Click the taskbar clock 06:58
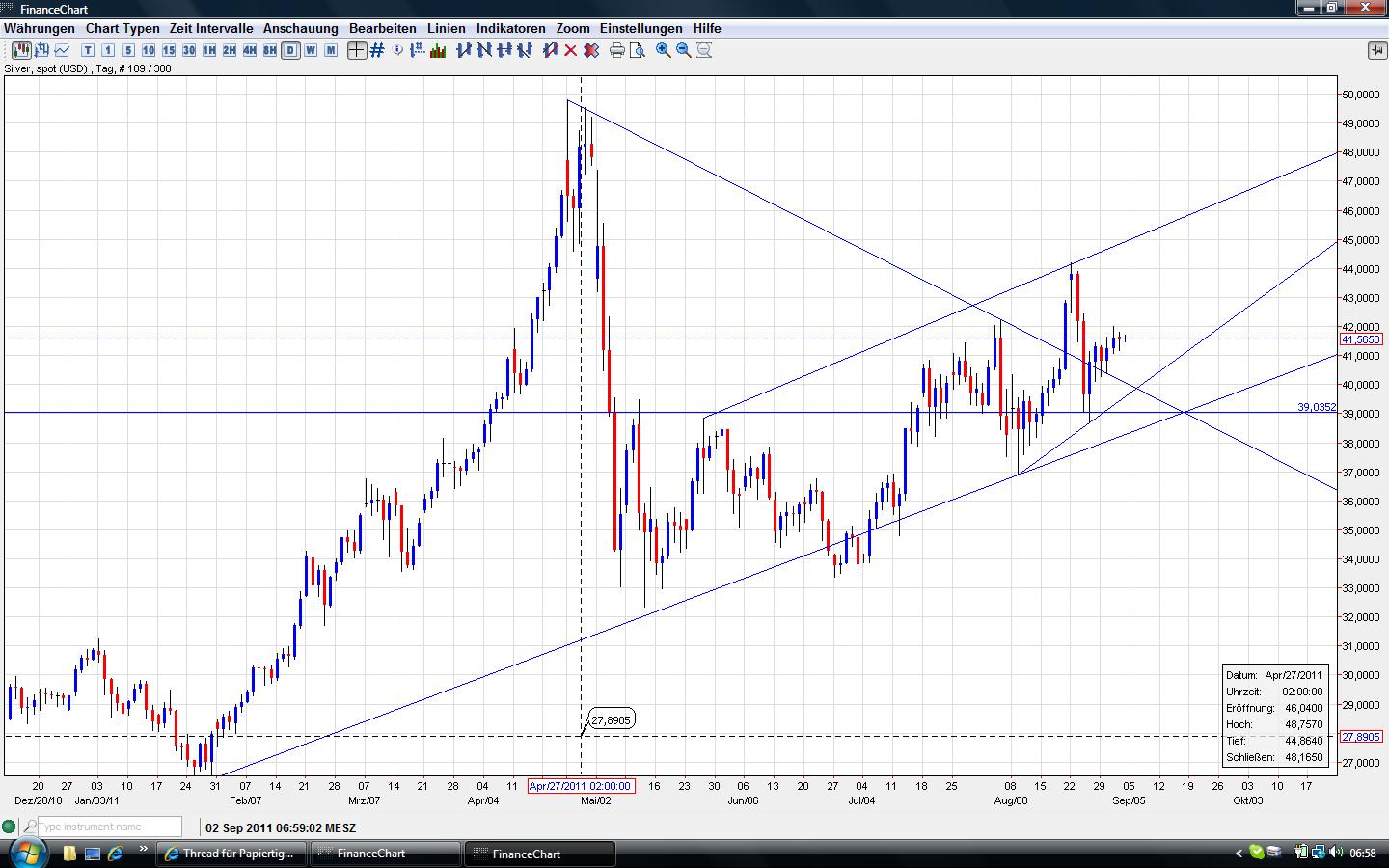1389x868 pixels. click(1362, 854)
